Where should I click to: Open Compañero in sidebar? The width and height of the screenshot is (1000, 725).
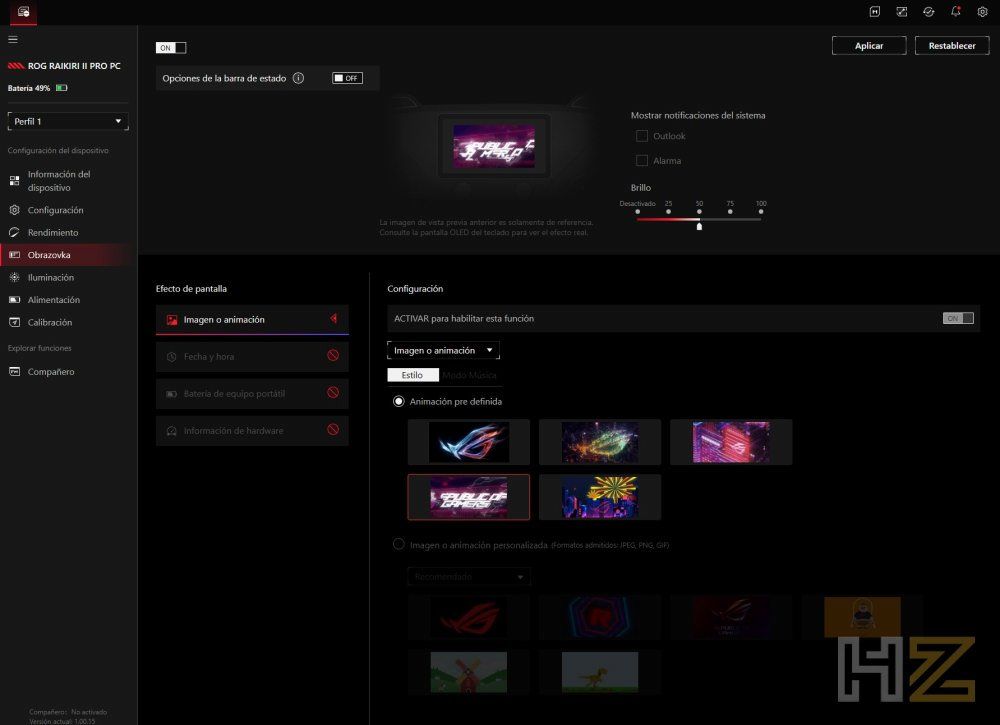68,371
